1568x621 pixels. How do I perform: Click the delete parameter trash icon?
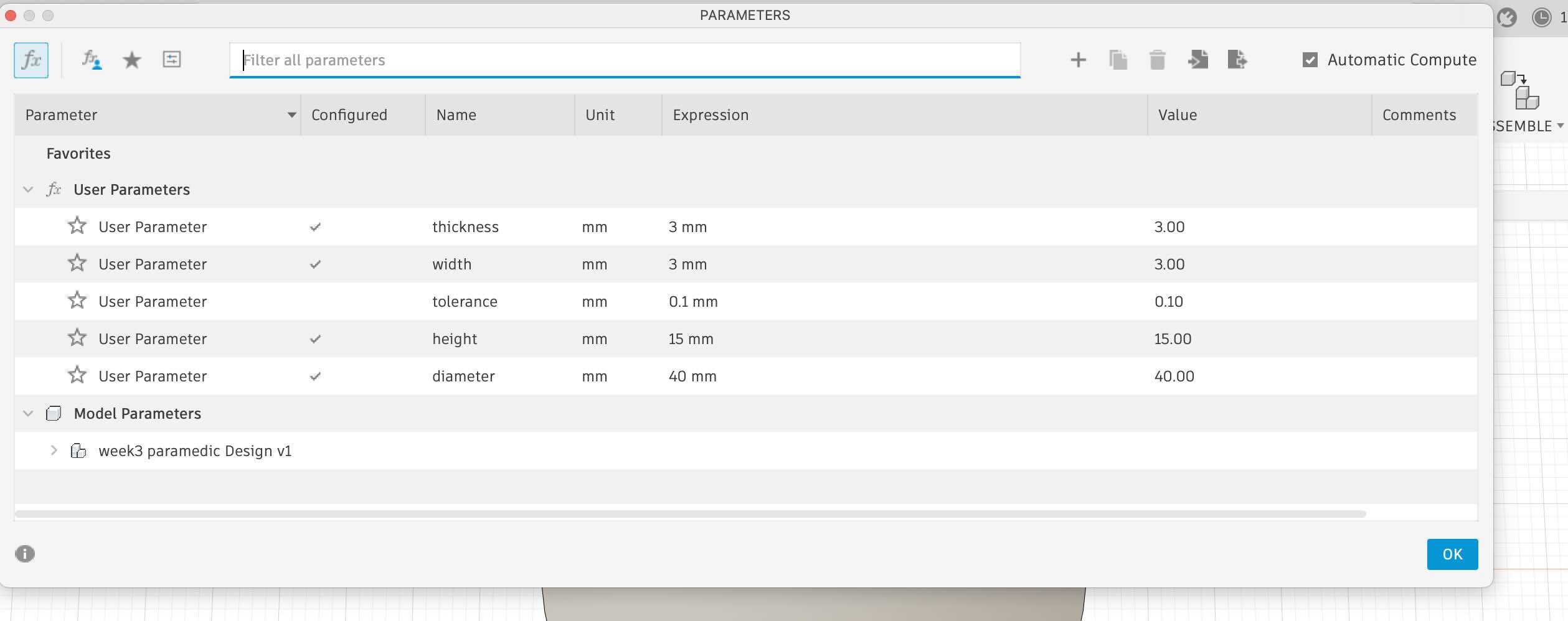[1157, 60]
